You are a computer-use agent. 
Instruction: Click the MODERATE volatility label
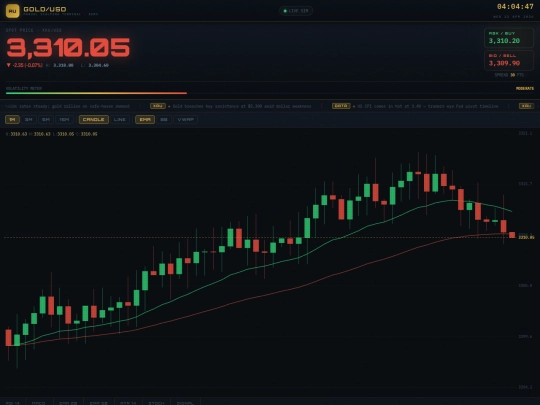(x=525, y=89)
